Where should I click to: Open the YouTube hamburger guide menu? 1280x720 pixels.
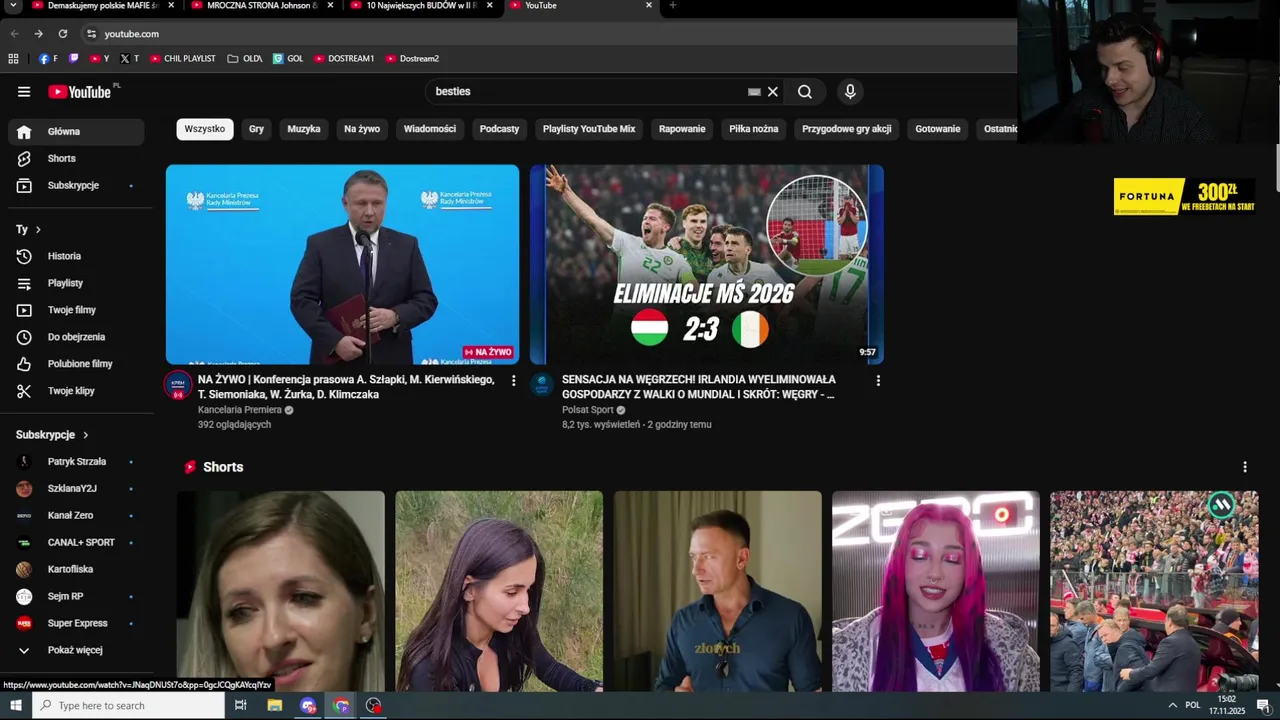tap(24, 92)
